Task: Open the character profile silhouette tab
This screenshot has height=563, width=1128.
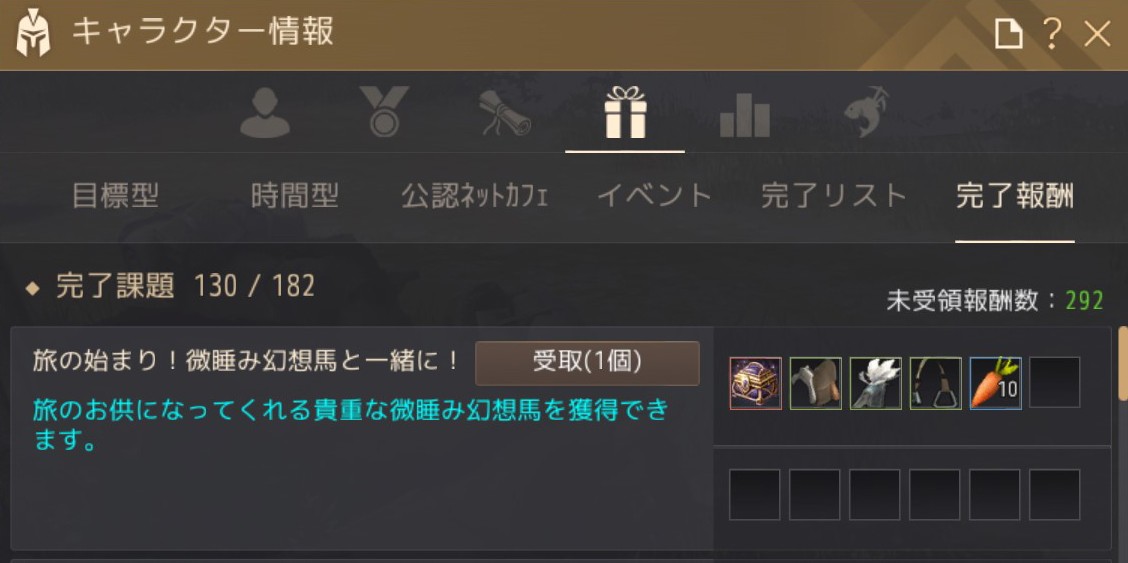Action: tap(265, 113)
